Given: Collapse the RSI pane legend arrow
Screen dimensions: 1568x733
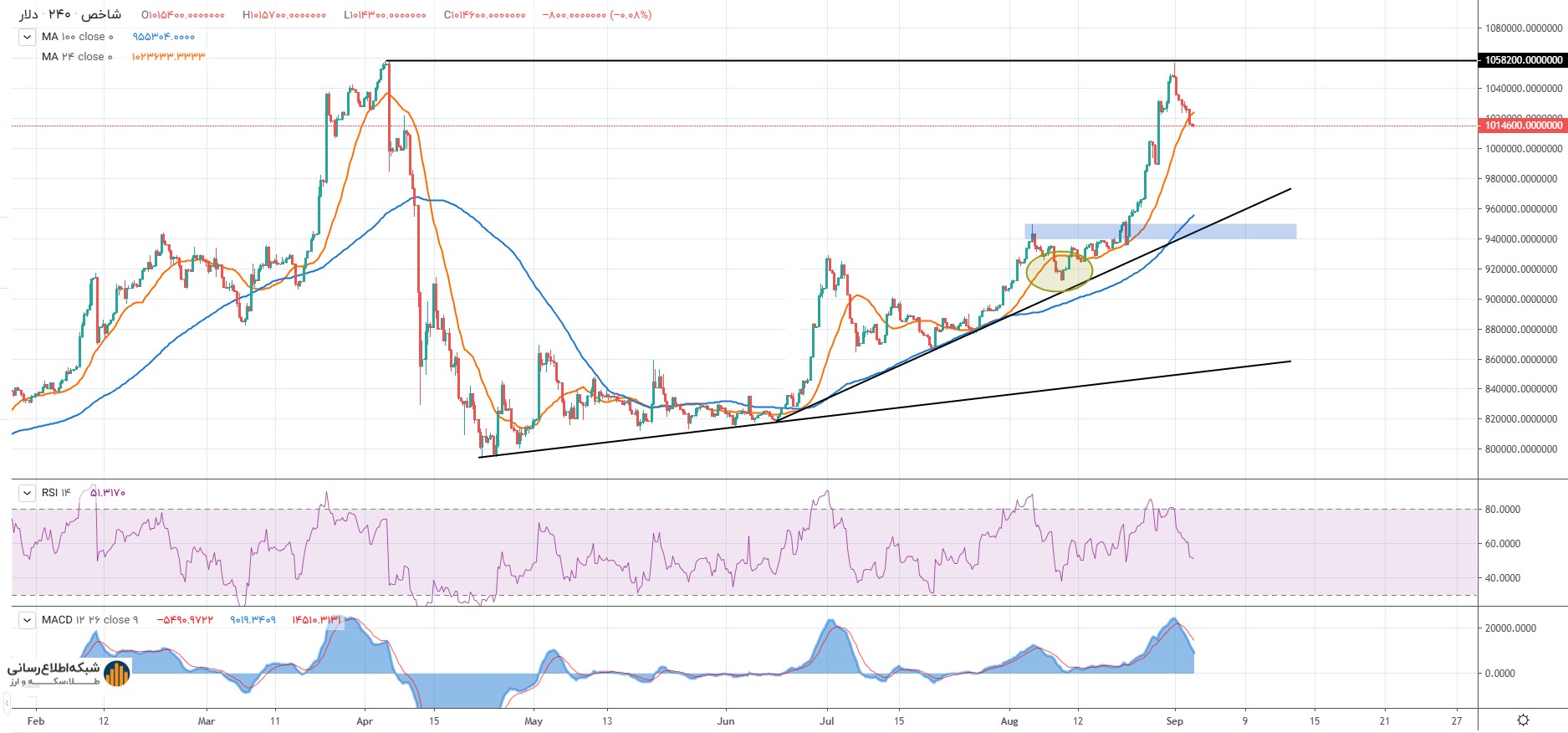Looking at the screenshot, I should 27,493.
